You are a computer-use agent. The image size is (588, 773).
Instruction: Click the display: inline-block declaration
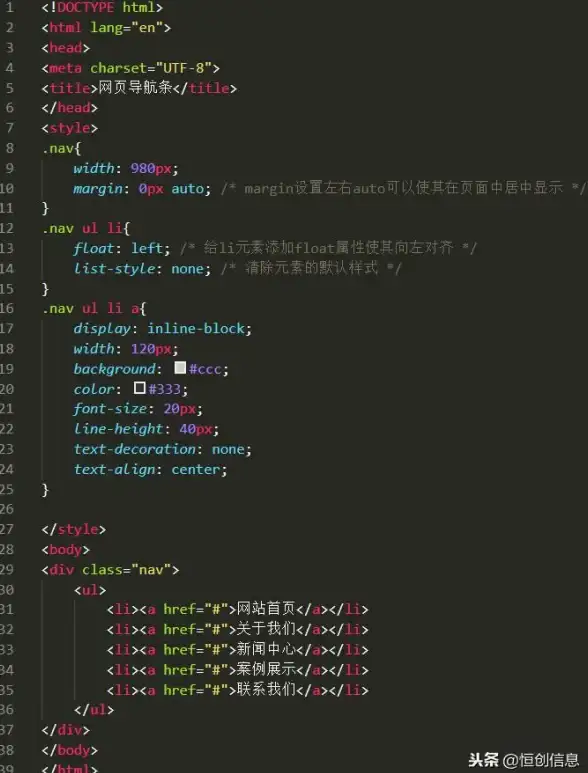[x=163, y=329]
